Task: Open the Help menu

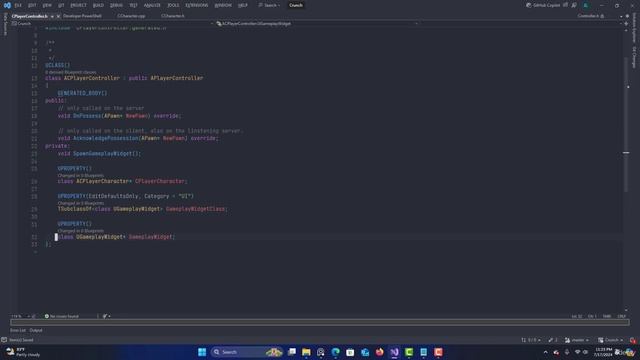Action: point(243,5)
